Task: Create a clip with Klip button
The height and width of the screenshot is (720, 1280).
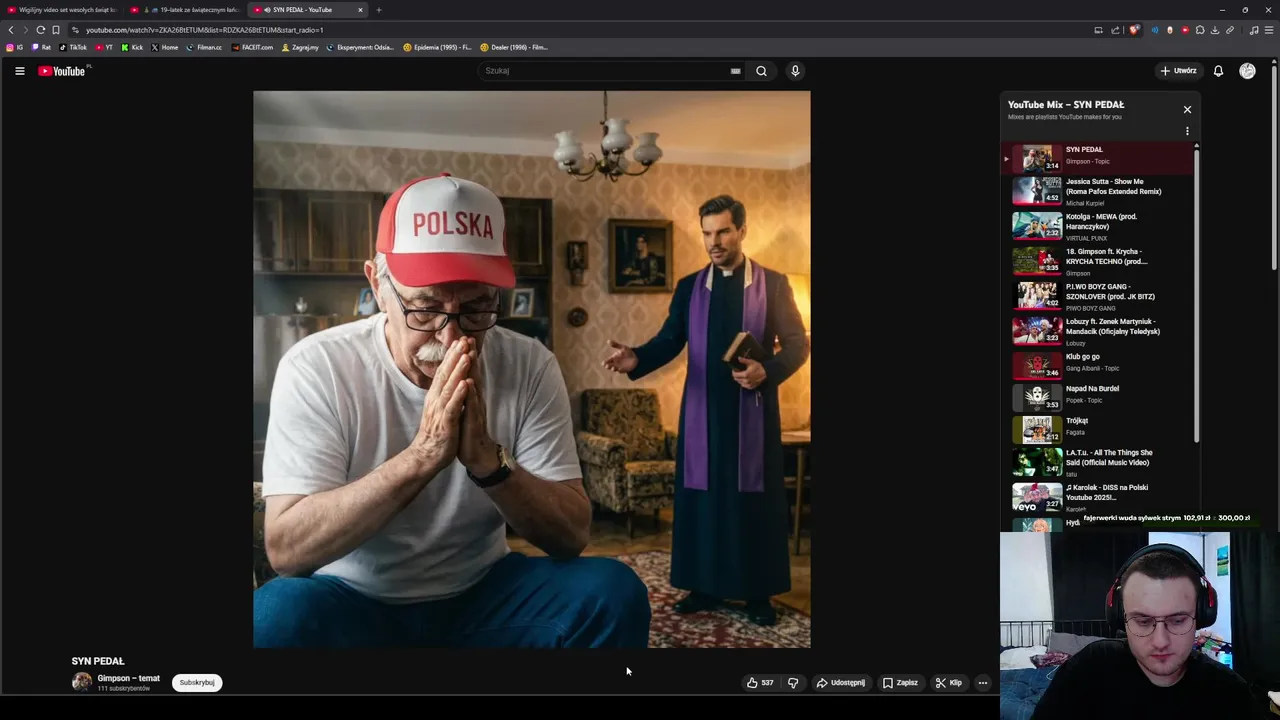Action: (948, 683)
